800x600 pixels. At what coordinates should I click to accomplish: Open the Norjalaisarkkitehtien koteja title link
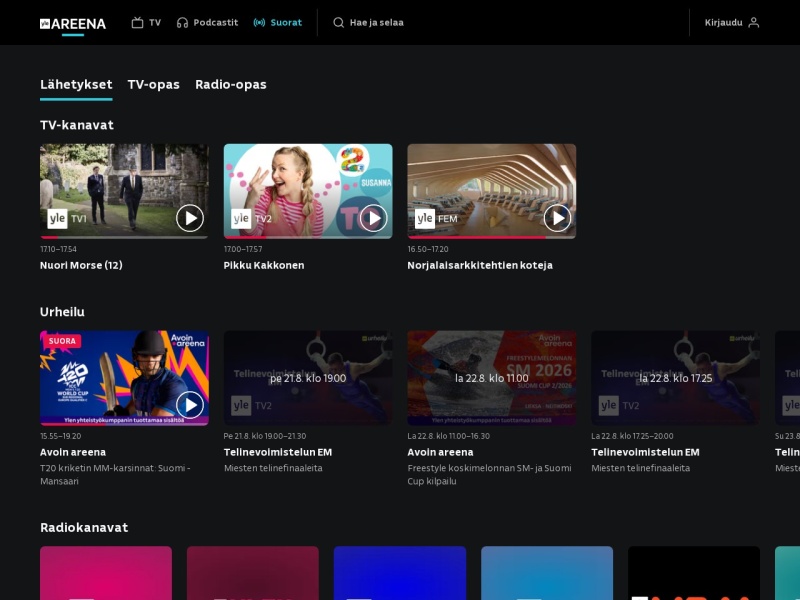pyautogui.click(x=480, y=265)
